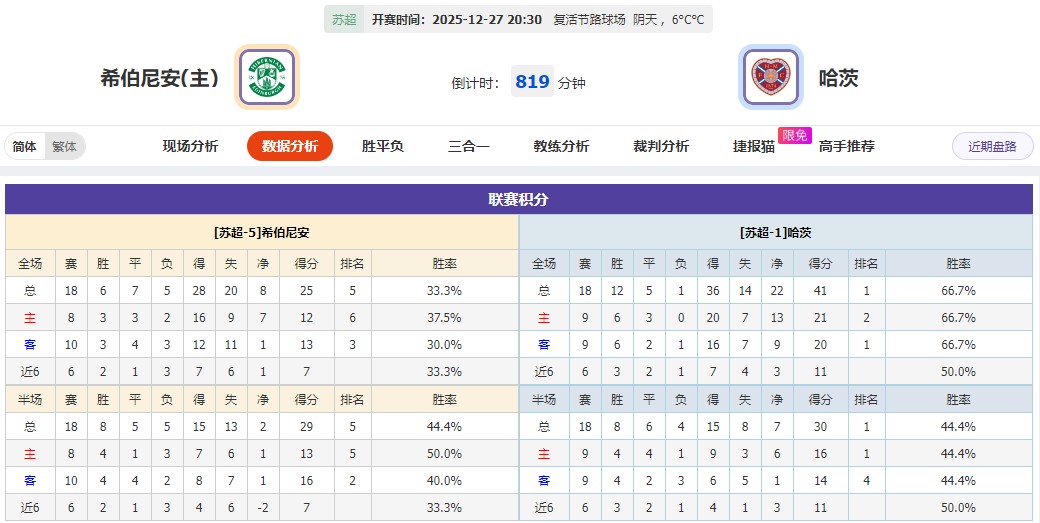View the 教练分析 tab
The width and height of the screenshot is (1040, 523).
[561, 146]
